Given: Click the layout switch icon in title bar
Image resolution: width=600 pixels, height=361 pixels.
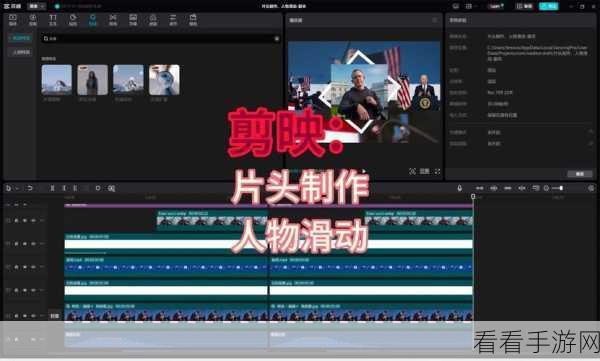Looking at the screenshot, I should [x=455, y=6].
